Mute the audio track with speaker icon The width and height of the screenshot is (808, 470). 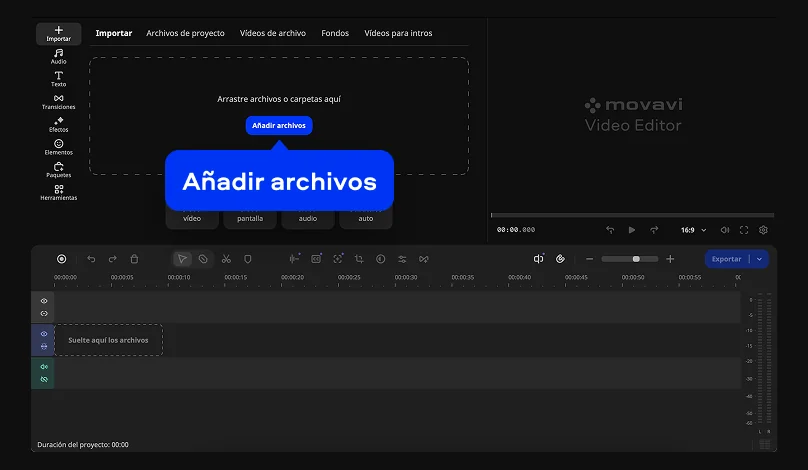(44, 367)
